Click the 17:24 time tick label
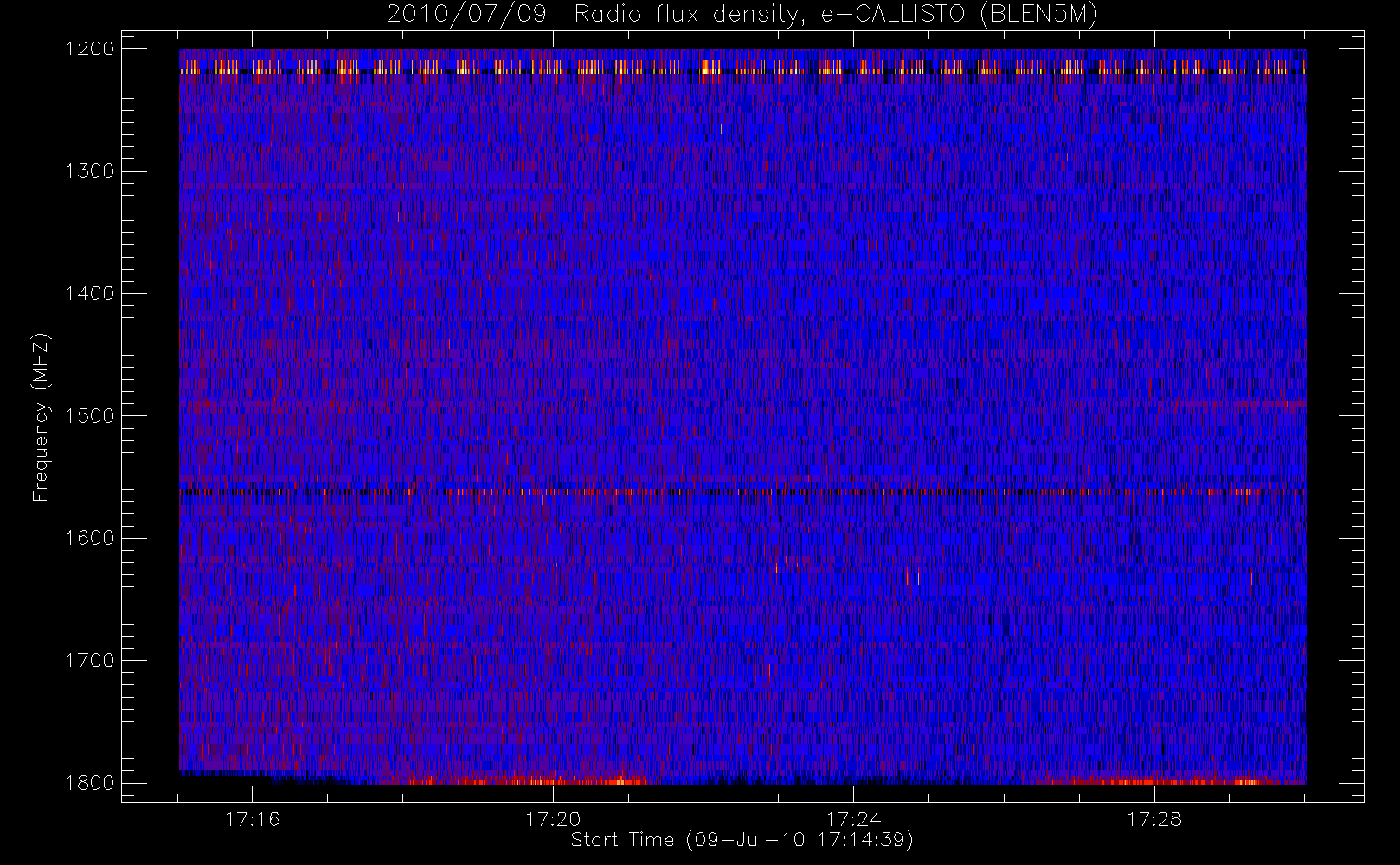The image size is (1400, 865). click(854, 819)
